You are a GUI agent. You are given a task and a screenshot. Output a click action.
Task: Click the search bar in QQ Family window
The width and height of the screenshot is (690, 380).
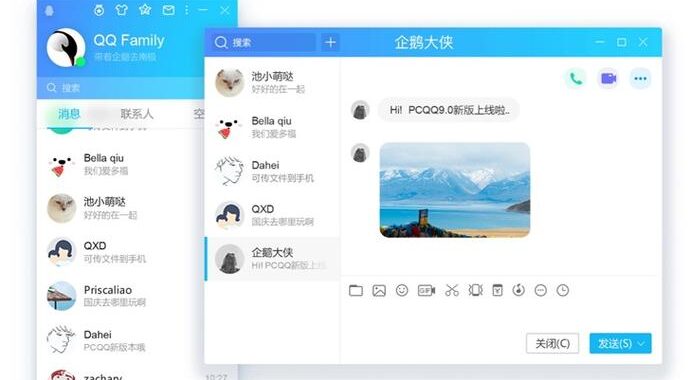(x=120, y=88)
